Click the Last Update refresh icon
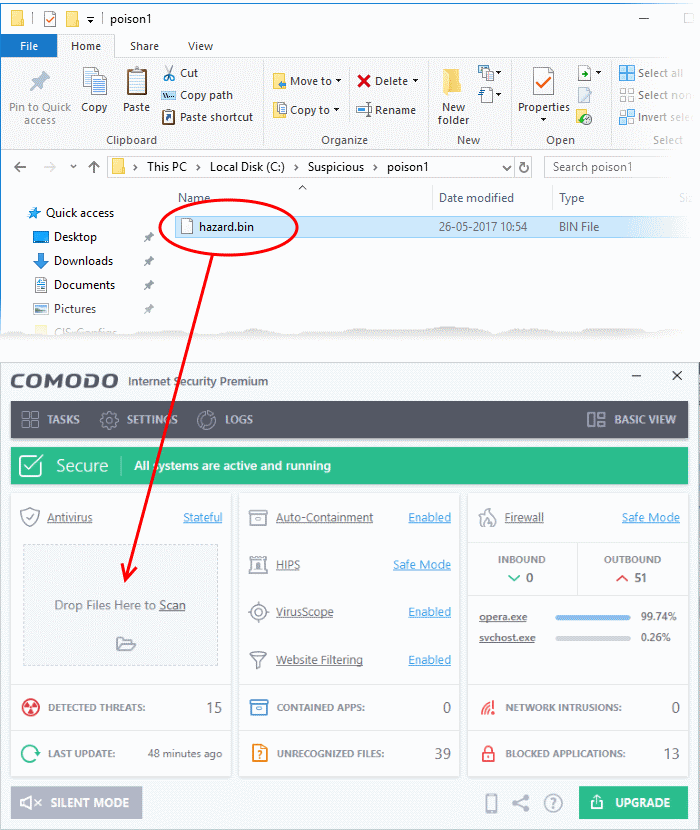Viewport: 700px width, 830px height. coord(31,753)
